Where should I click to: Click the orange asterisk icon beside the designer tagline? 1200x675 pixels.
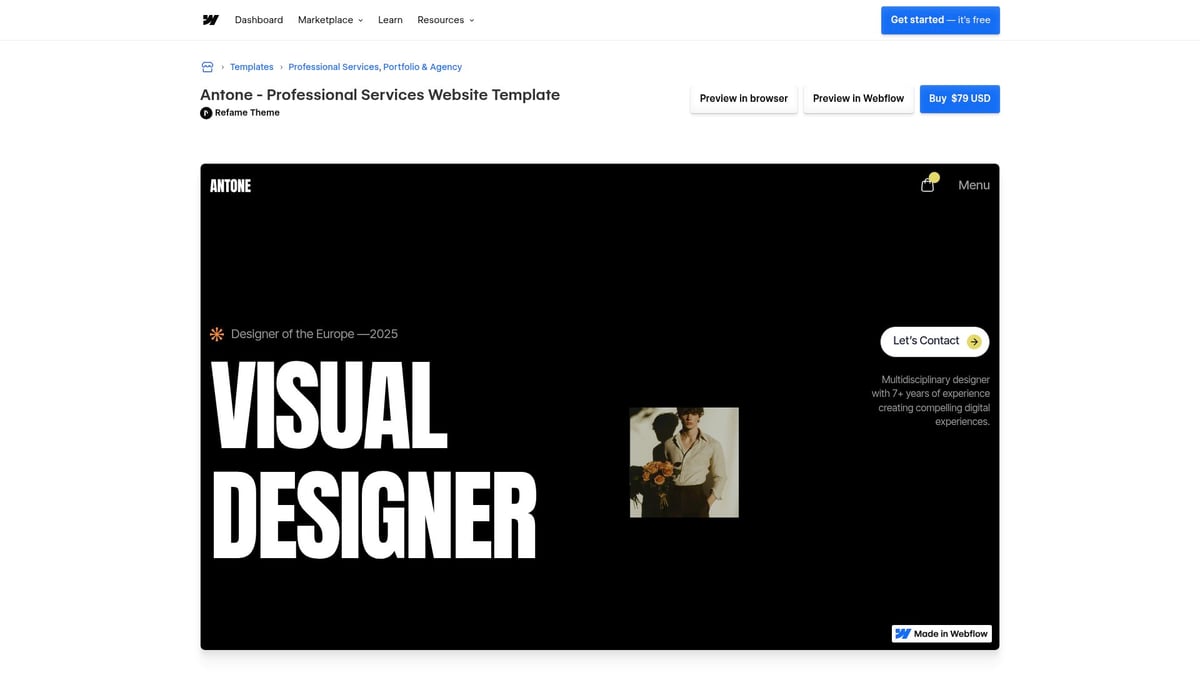216,333
